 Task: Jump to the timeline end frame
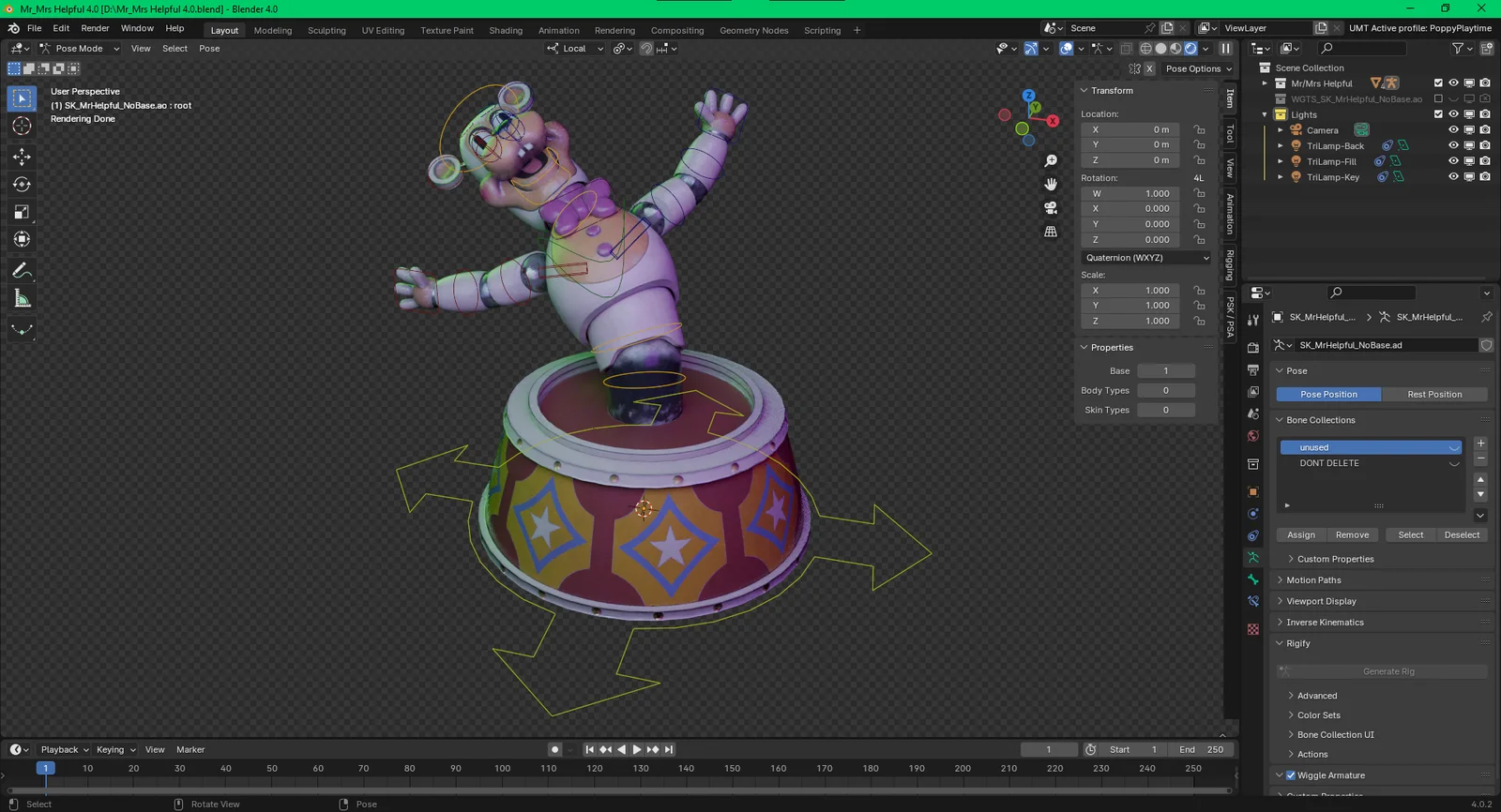[x=669, y=749]
